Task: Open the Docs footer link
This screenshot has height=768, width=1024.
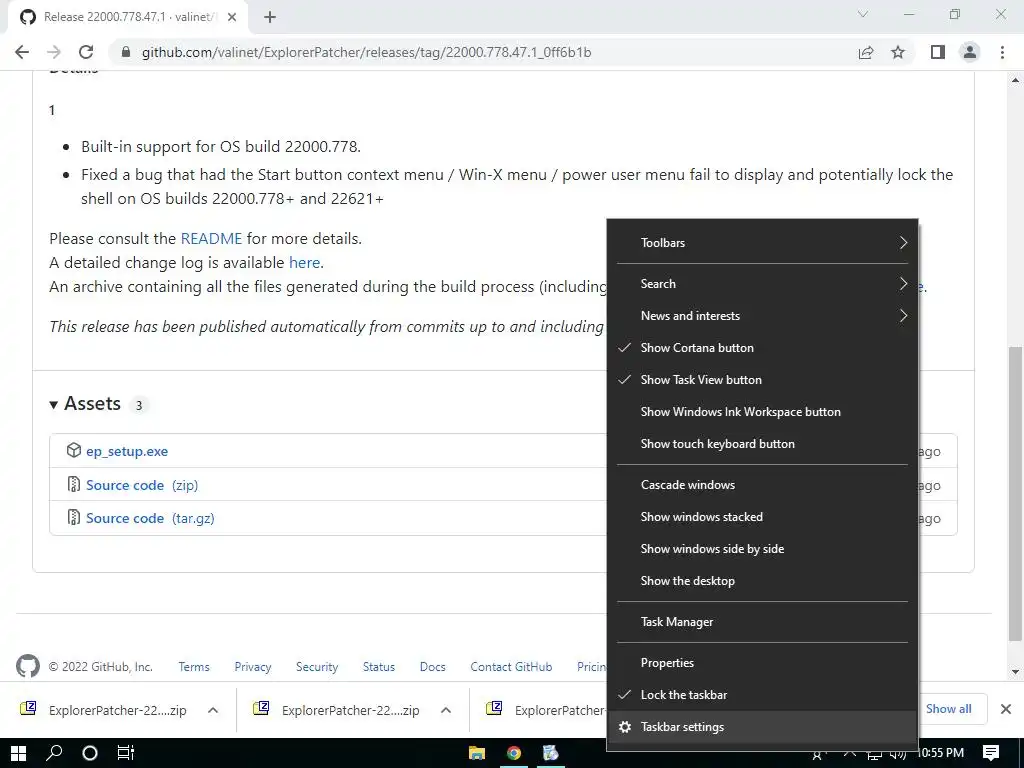Action: (432, 667)
